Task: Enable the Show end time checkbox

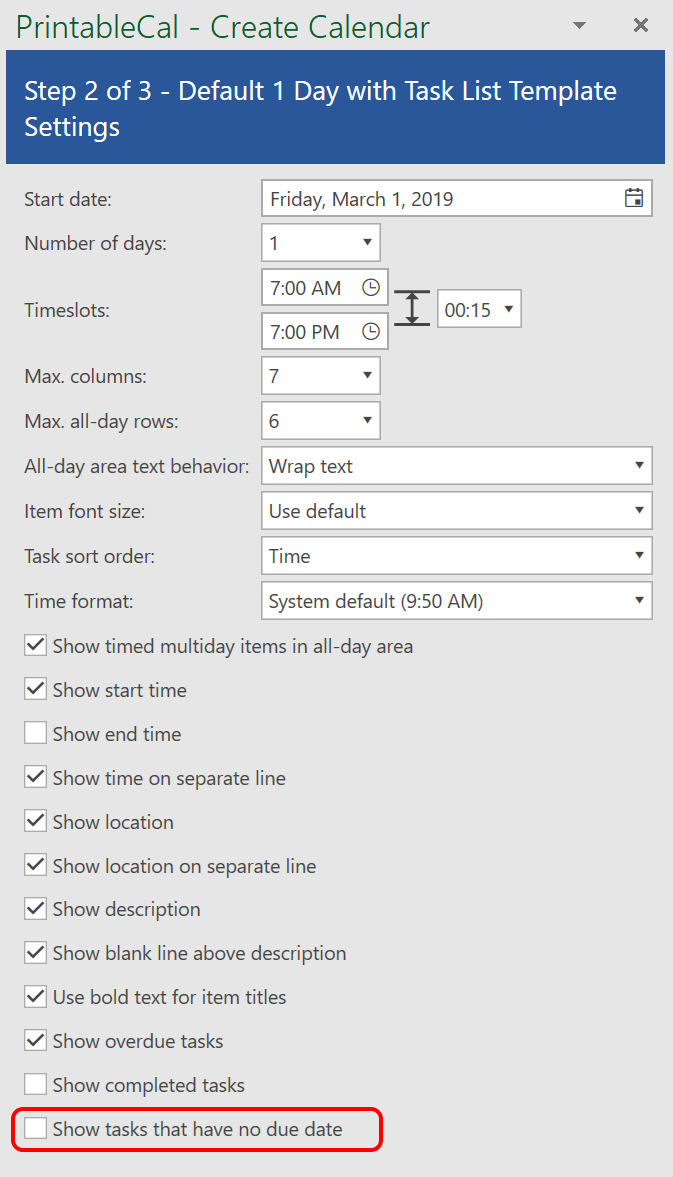Action: pos(36,734)
